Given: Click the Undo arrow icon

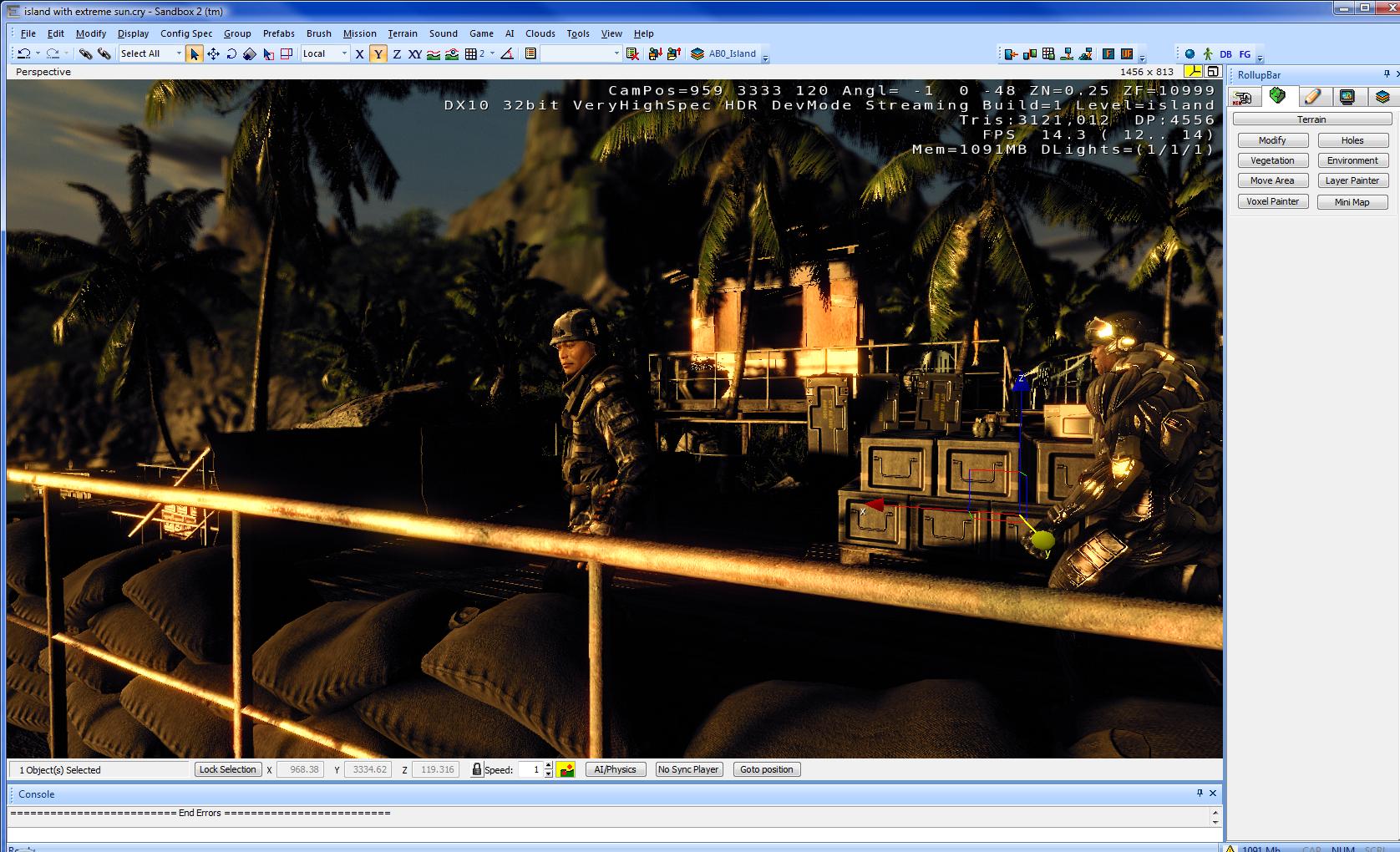Looking at the screenshot, I should (23, 53).
